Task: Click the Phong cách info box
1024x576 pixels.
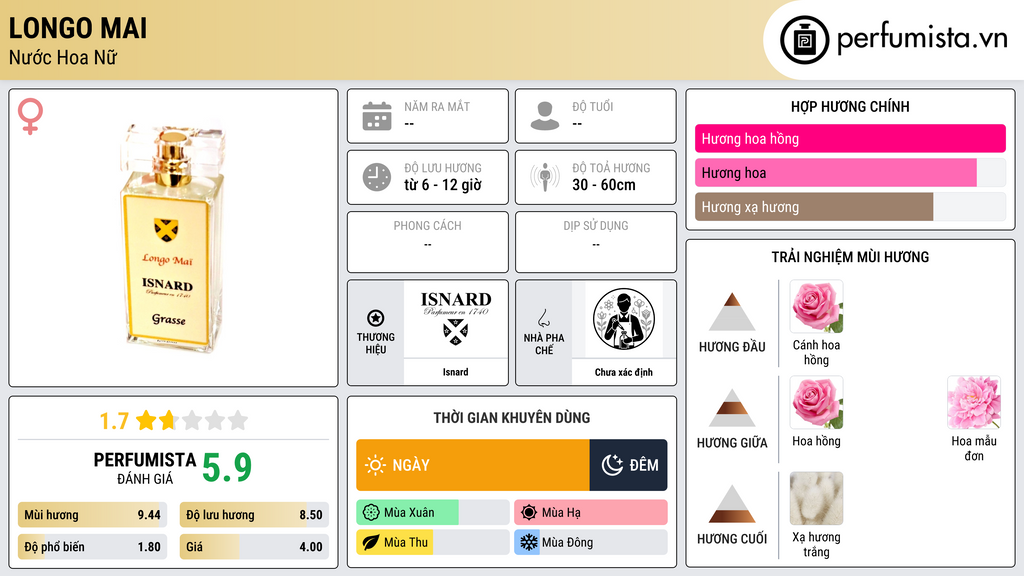Action: (428, 242)
